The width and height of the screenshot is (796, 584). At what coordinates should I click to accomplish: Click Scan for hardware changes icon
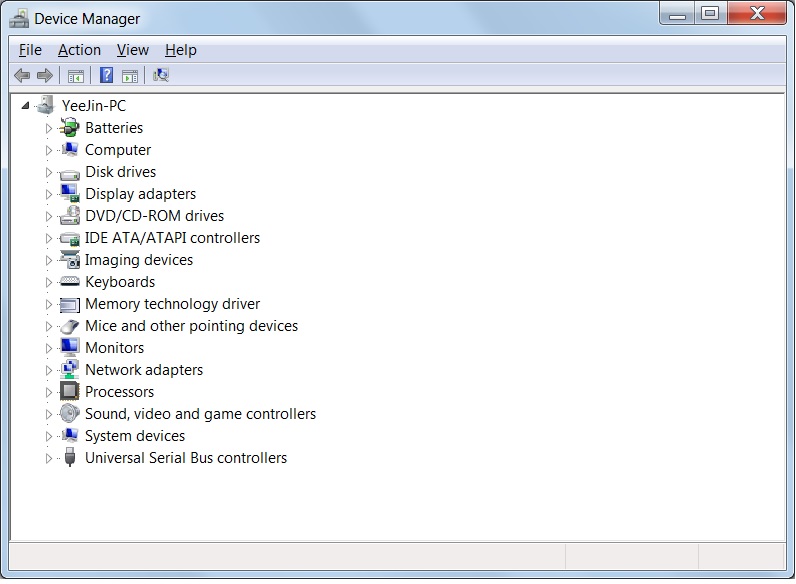161,76
